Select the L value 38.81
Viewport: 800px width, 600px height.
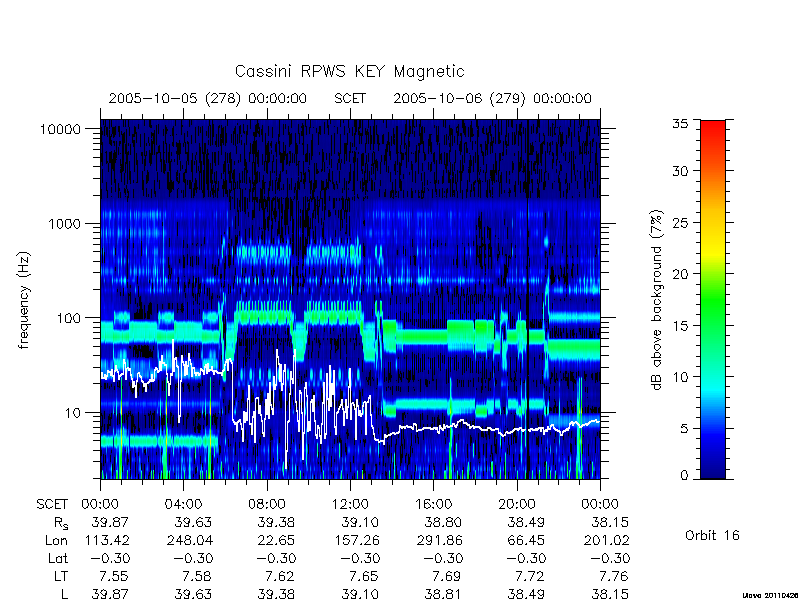pos(442,594)
